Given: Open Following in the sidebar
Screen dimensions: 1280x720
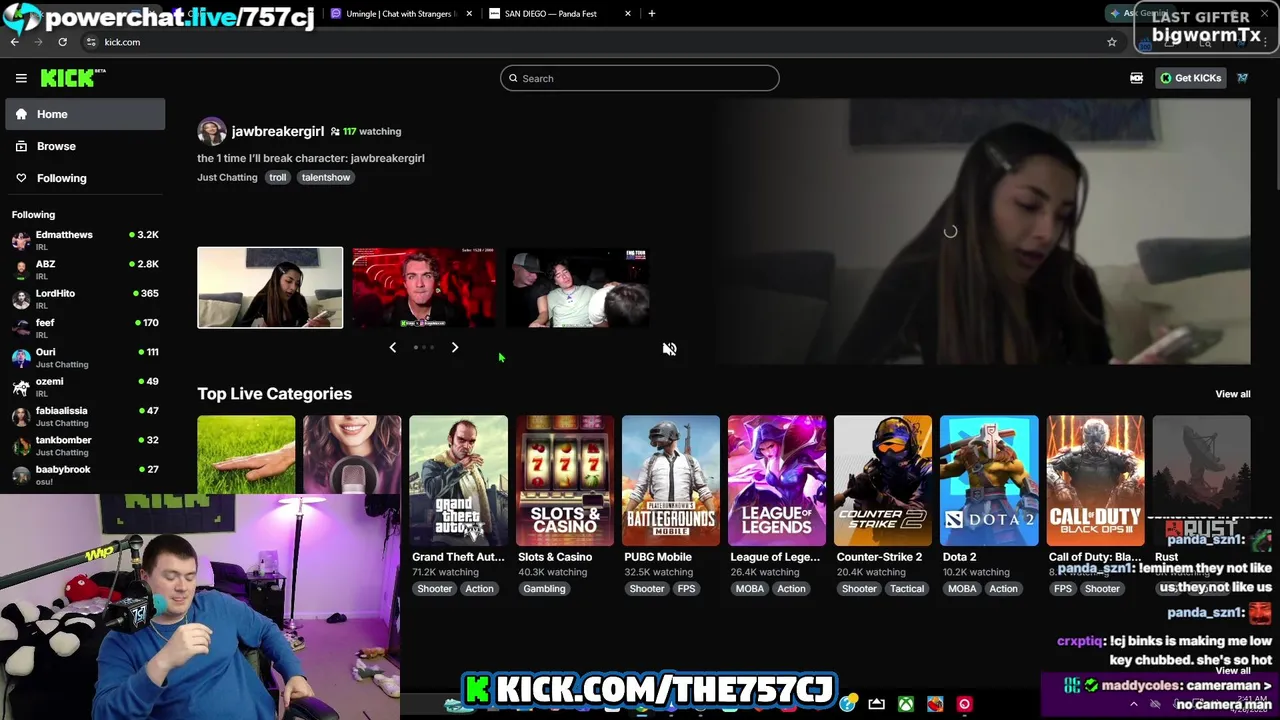Looking at the screenshot, I should pyautogui.click(x=85, y=178).
